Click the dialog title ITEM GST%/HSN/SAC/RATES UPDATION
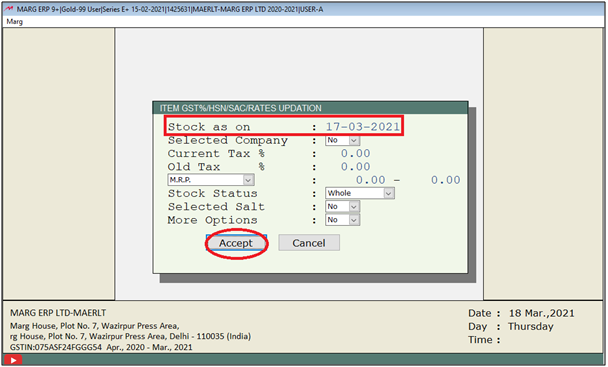608x367 pixels. [241, 108]
